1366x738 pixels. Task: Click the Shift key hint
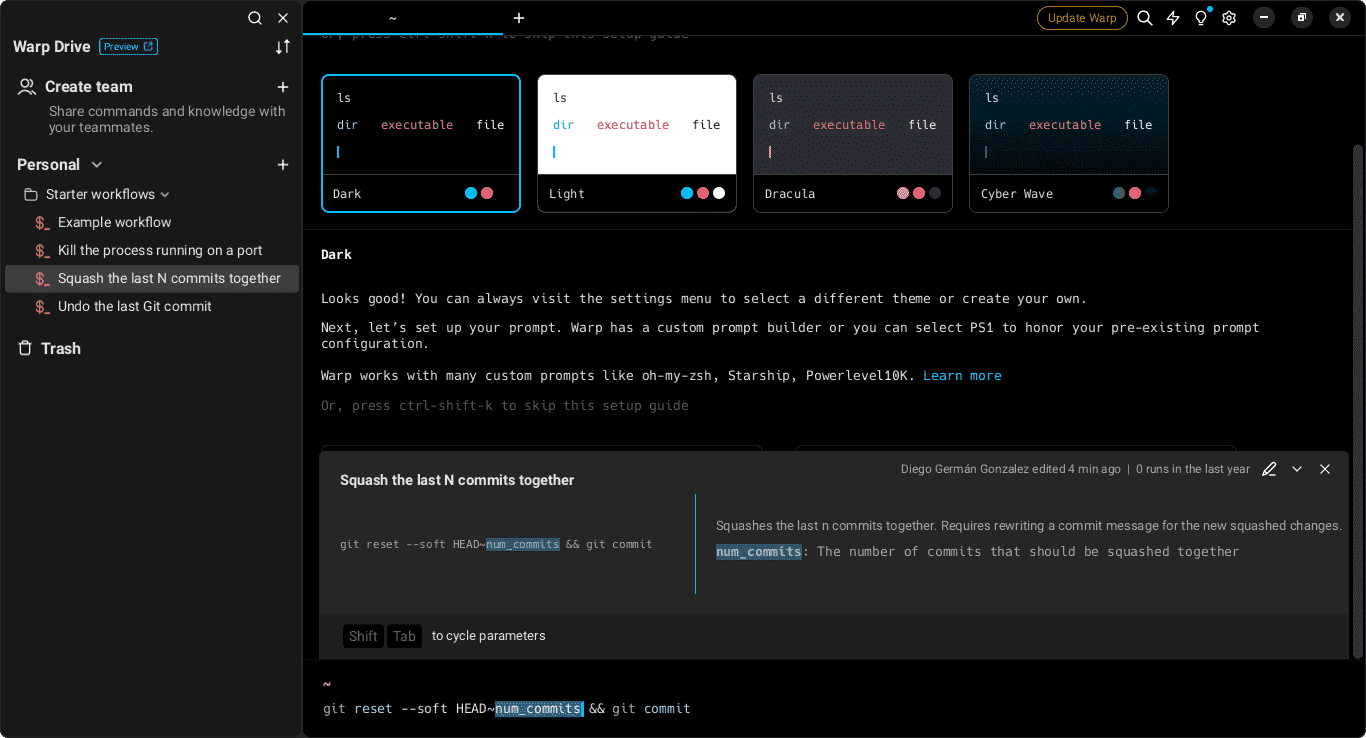(363, 636)
